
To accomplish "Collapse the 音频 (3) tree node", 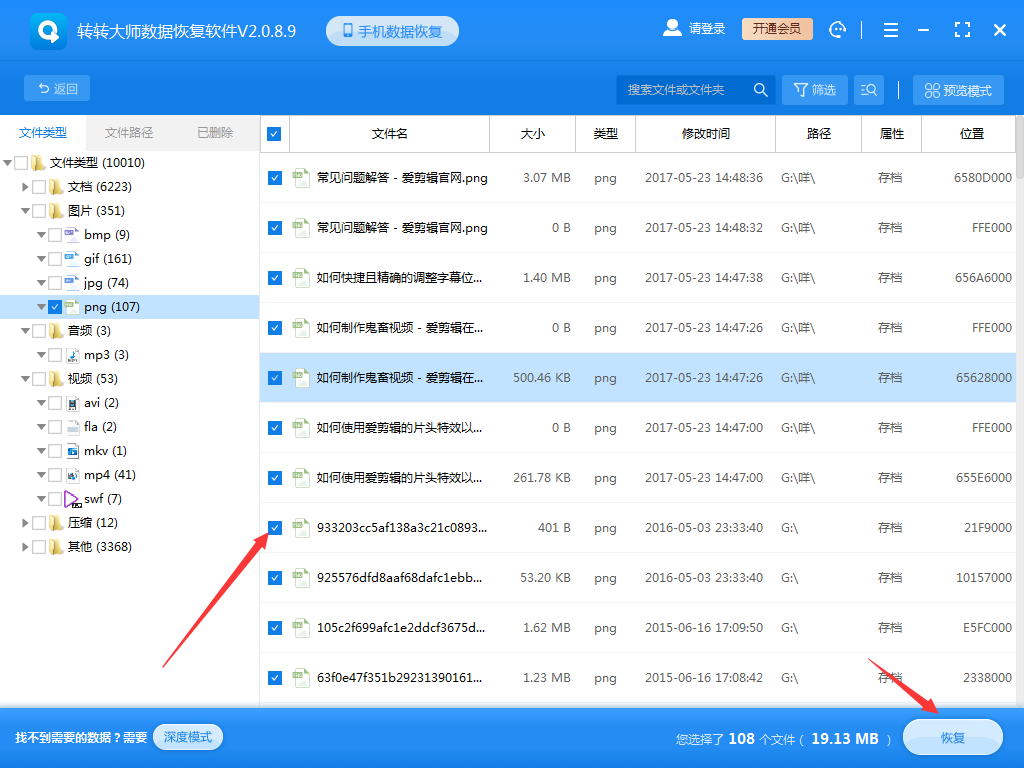I will pos(25,331).
